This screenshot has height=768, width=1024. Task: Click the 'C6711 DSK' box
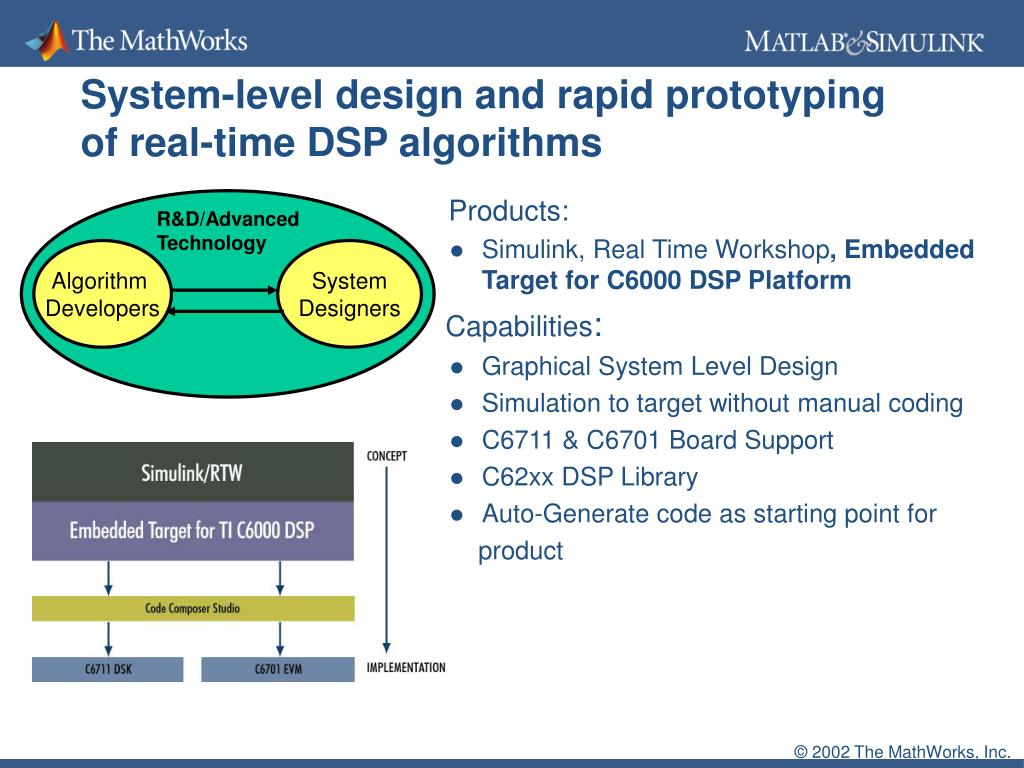point(108,669)
